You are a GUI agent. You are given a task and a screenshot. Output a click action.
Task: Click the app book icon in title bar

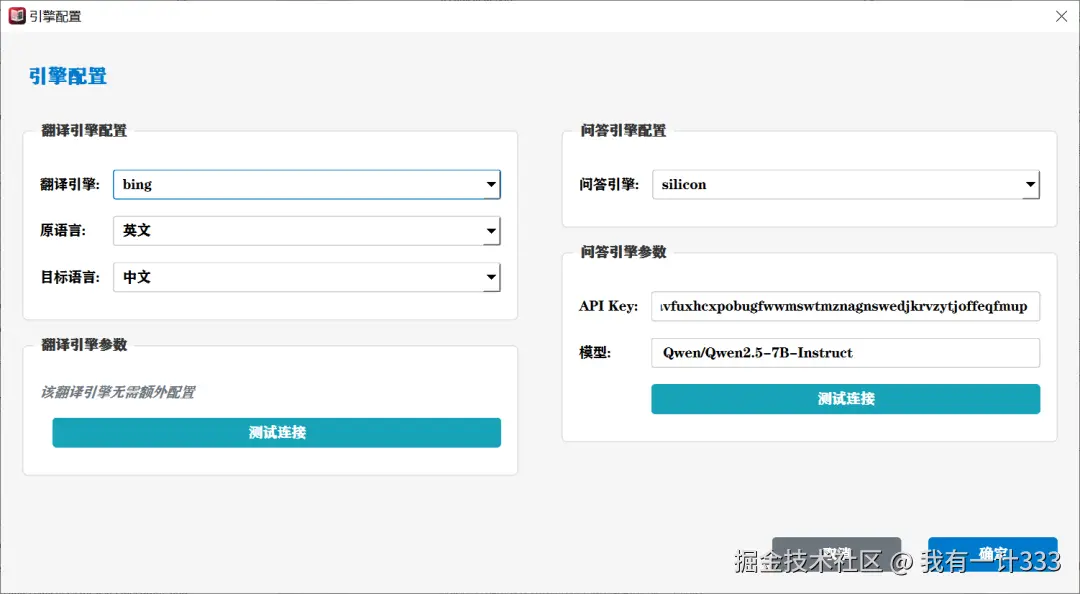pos(17,16)
